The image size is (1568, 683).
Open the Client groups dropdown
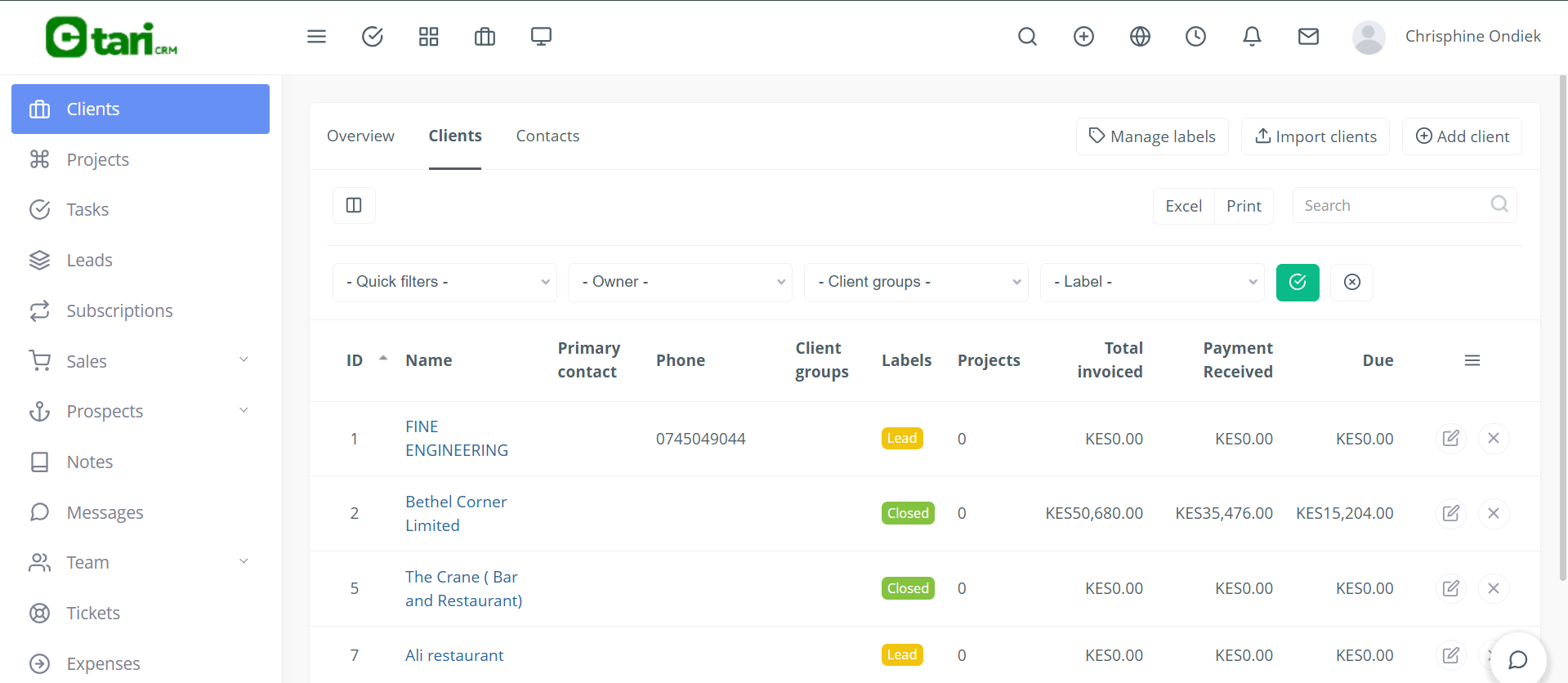point(916,282)
